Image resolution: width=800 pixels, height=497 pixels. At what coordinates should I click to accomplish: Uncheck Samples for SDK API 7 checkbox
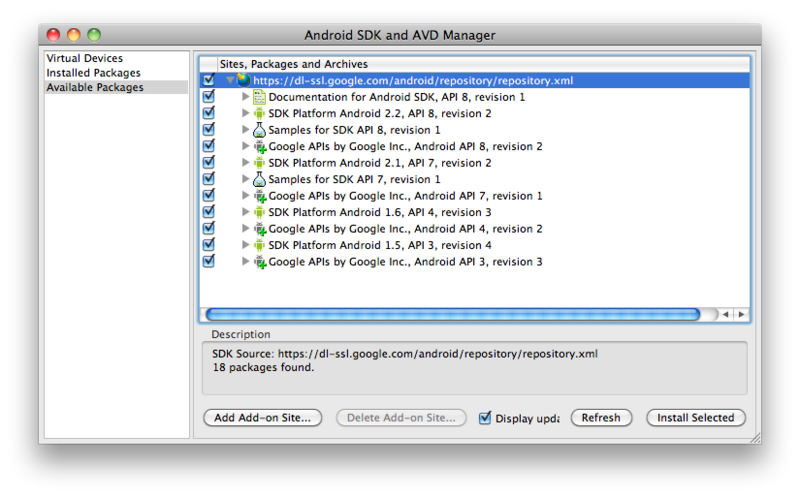pyautogui.click(x=209, y=179)
